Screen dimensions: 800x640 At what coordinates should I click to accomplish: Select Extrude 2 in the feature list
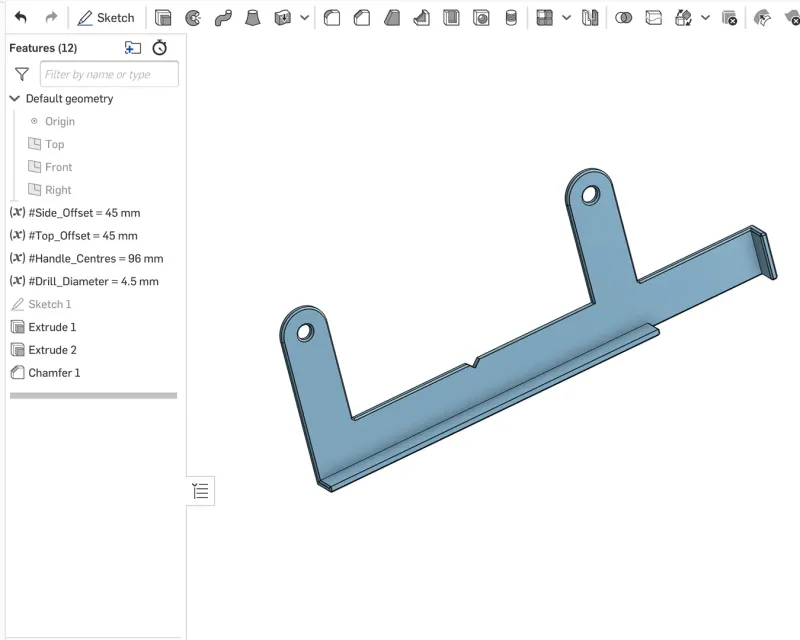tap(52, 350)
